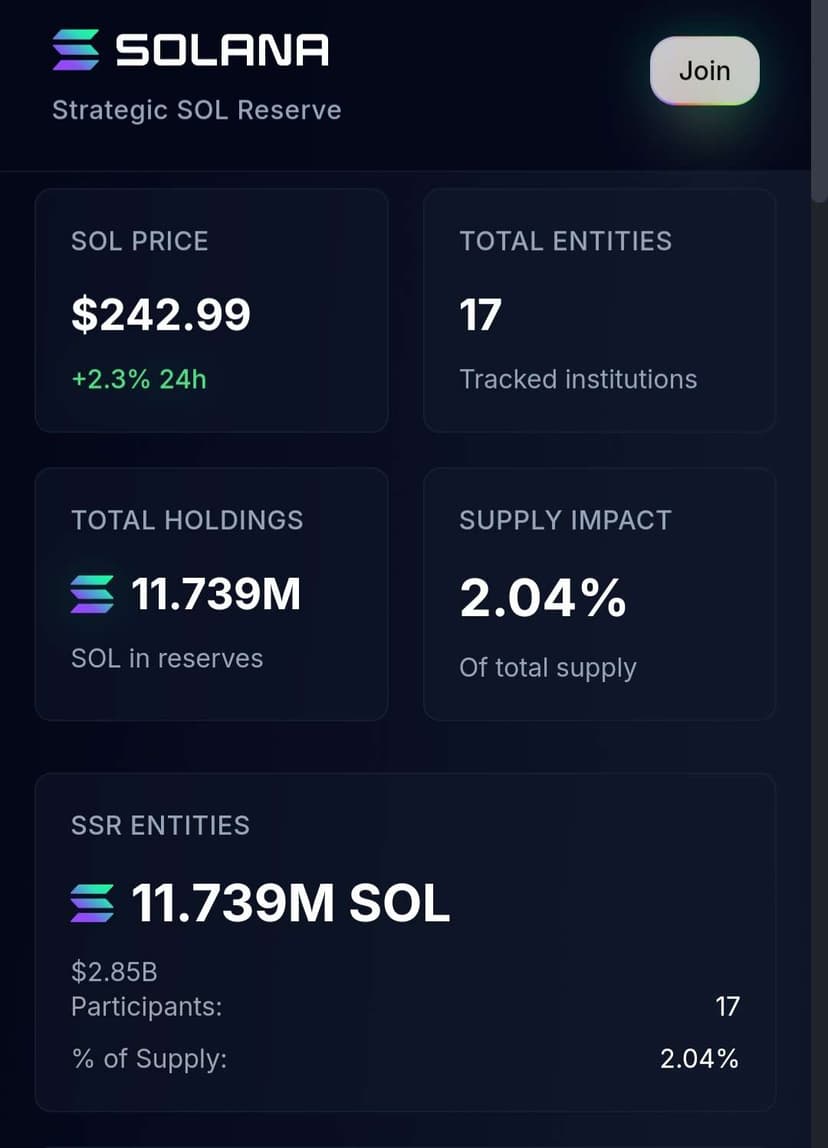Click the +2.3% 24h change indicator
Viewport: 828px width, 1148px height.
coord(139,379)
